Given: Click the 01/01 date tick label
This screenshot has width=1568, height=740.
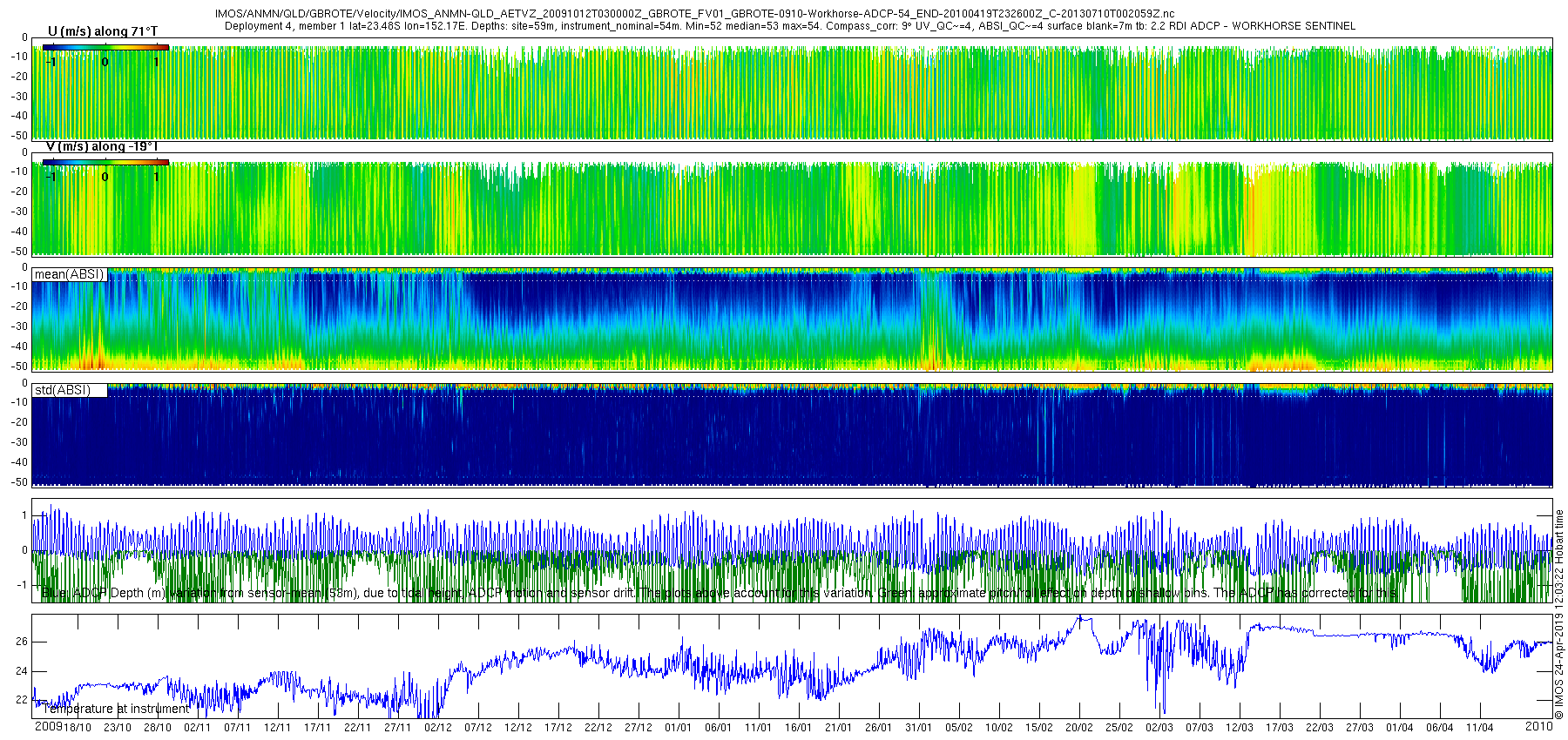Looking at the screenshot, I should (678, 728).
